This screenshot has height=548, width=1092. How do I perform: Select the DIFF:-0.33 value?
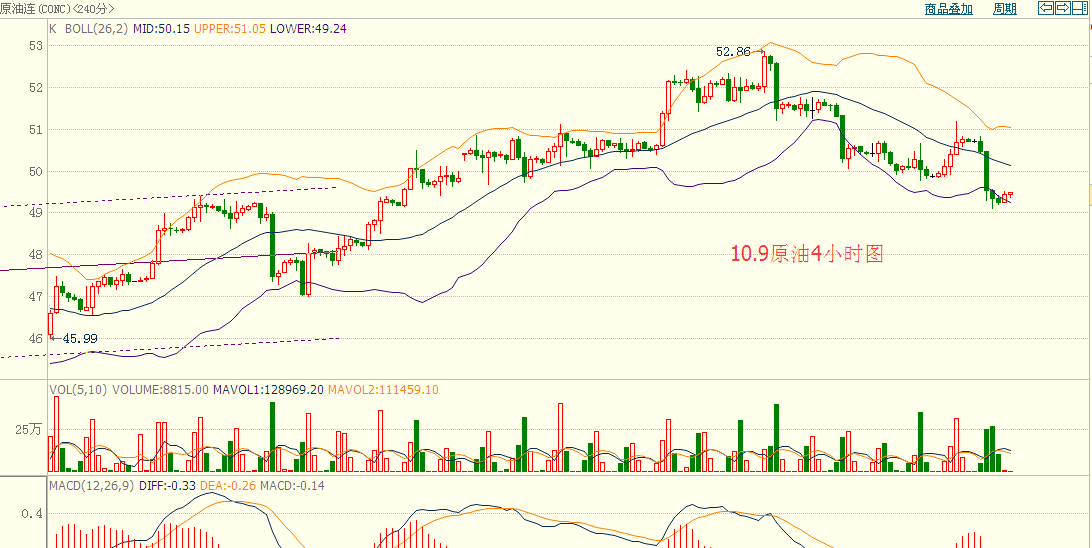click(x=168, y=485)
